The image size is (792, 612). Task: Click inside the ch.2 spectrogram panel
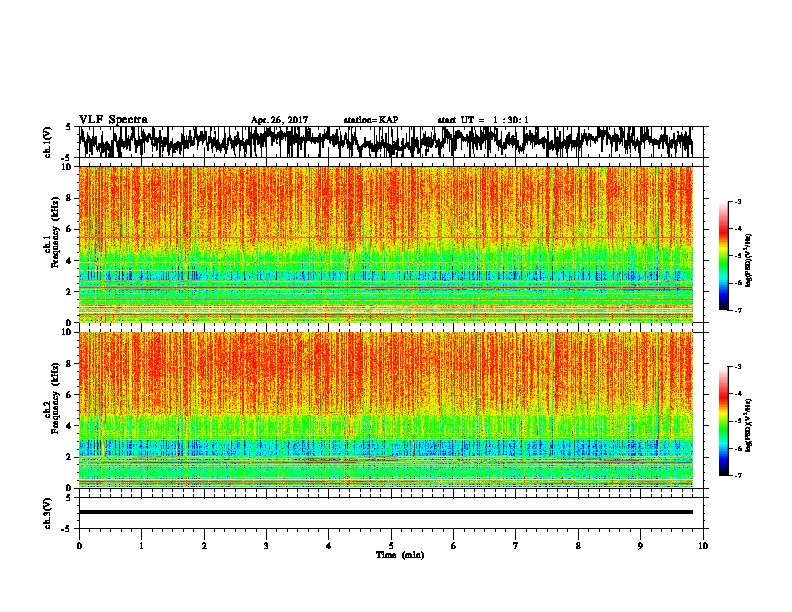pyautogui.click(x=385, y=410)
